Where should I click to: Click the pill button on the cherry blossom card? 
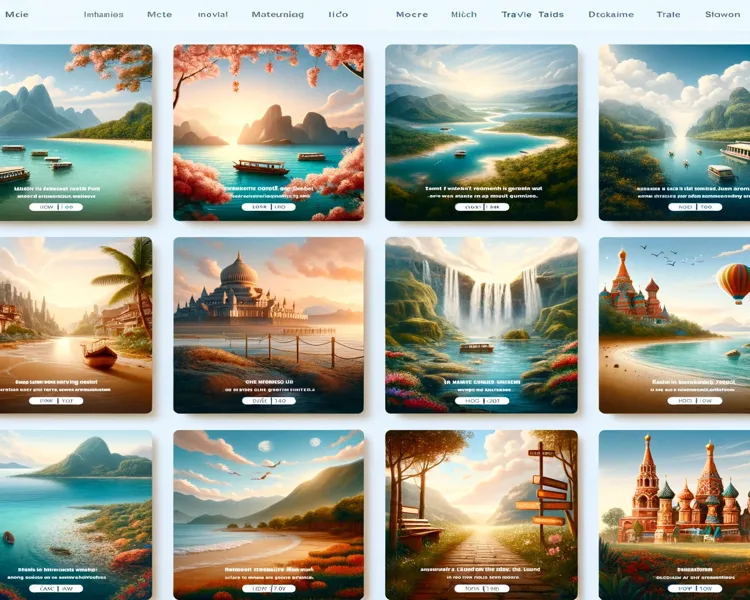(268, 207)
